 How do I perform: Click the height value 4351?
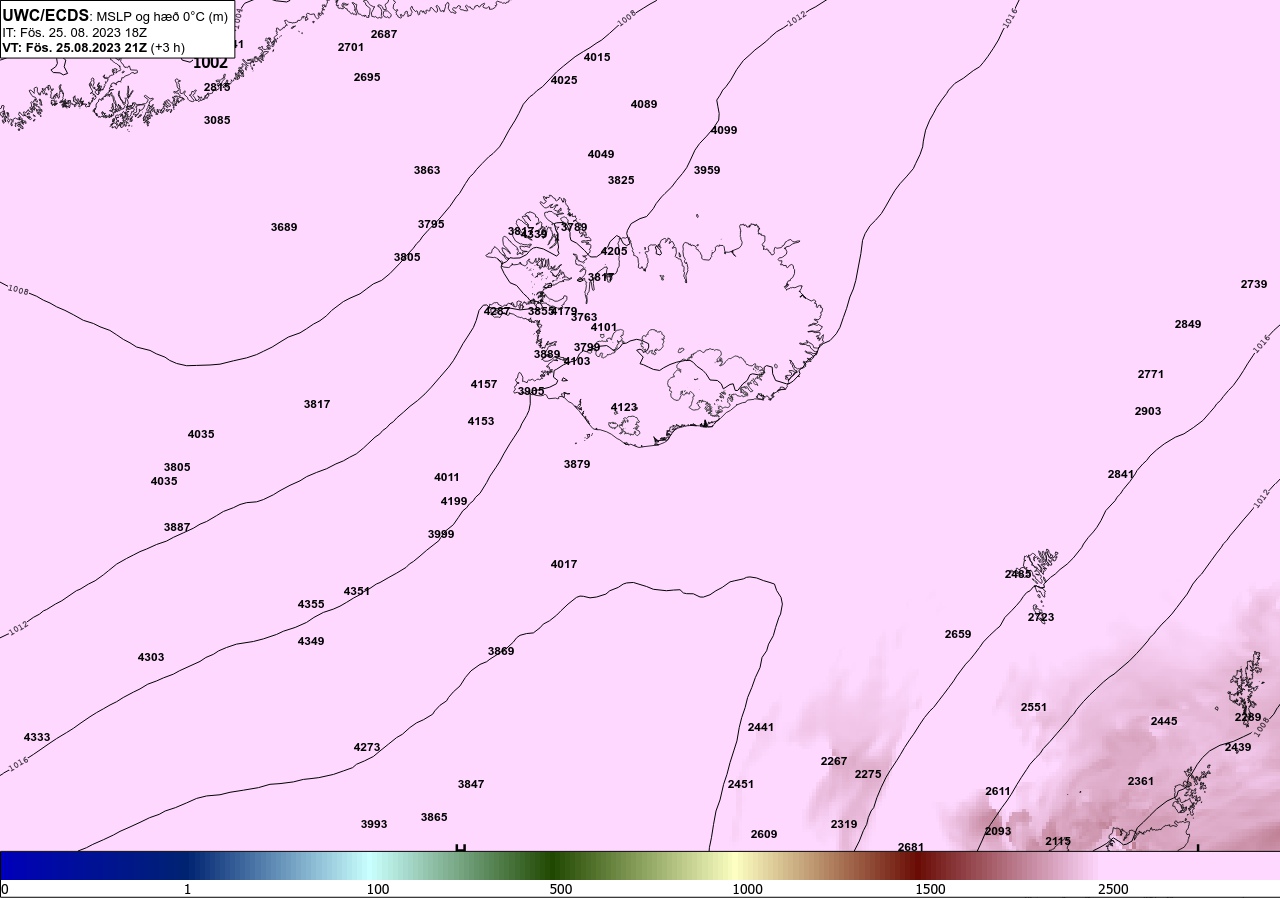[x=357, y=591]
